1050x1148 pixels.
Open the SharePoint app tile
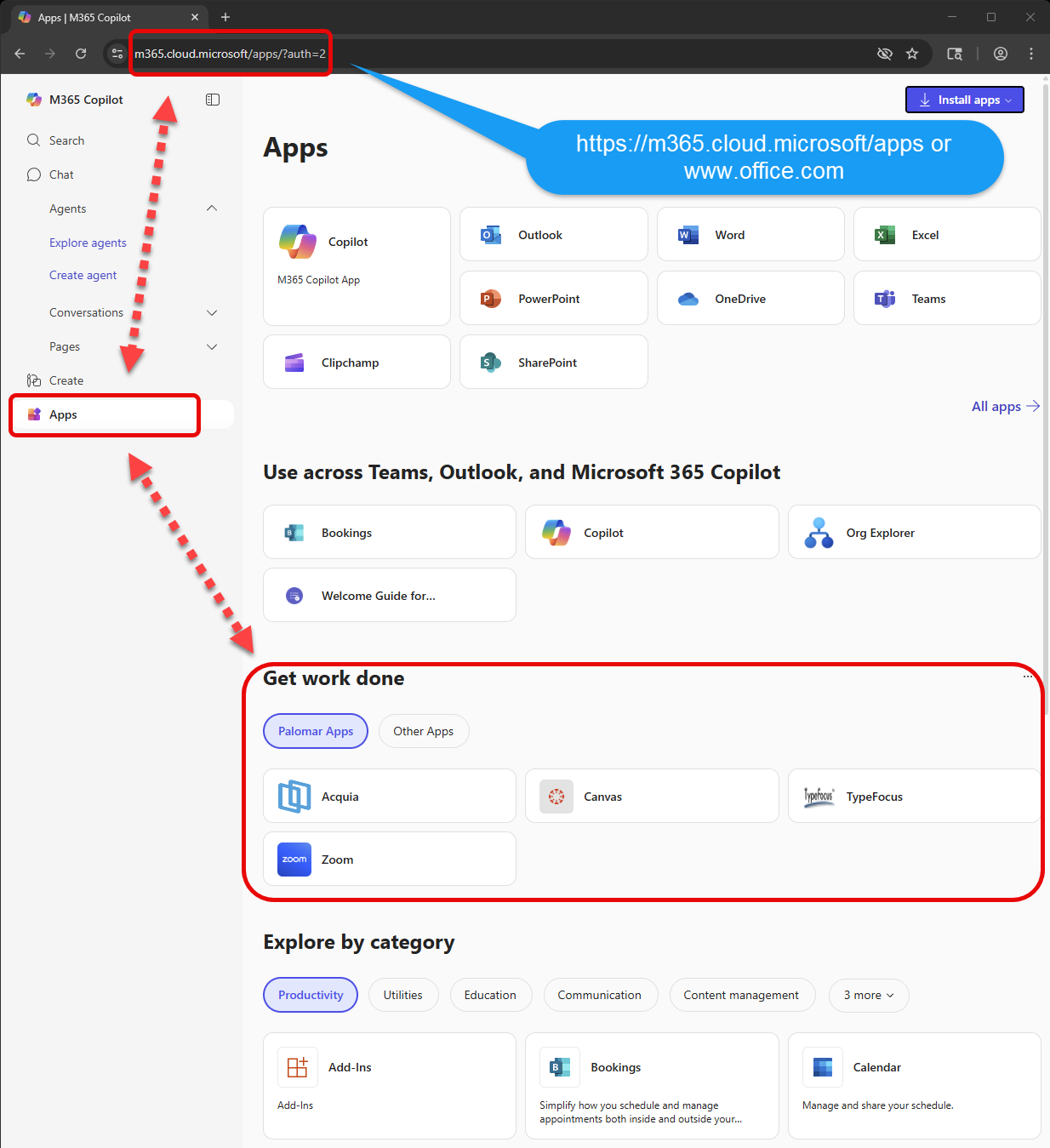click(x=554, y=363)
